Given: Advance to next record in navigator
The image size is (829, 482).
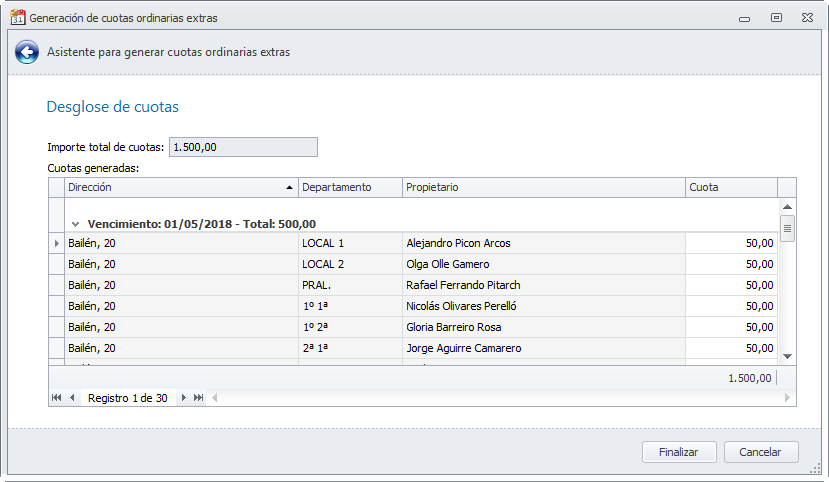Looking at the screenshot, I should click(x=184, y=397).
